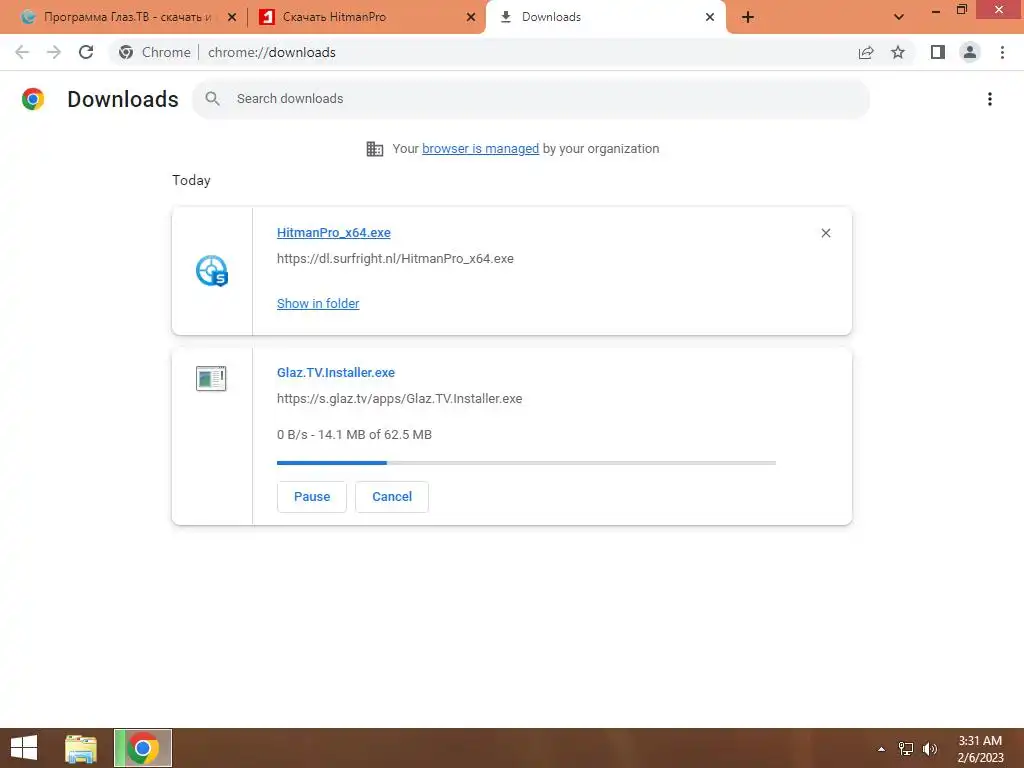Open the volume speaker tray icon
The width and height of the screenshot is (1024, 768).
click(x=930, y=749)
